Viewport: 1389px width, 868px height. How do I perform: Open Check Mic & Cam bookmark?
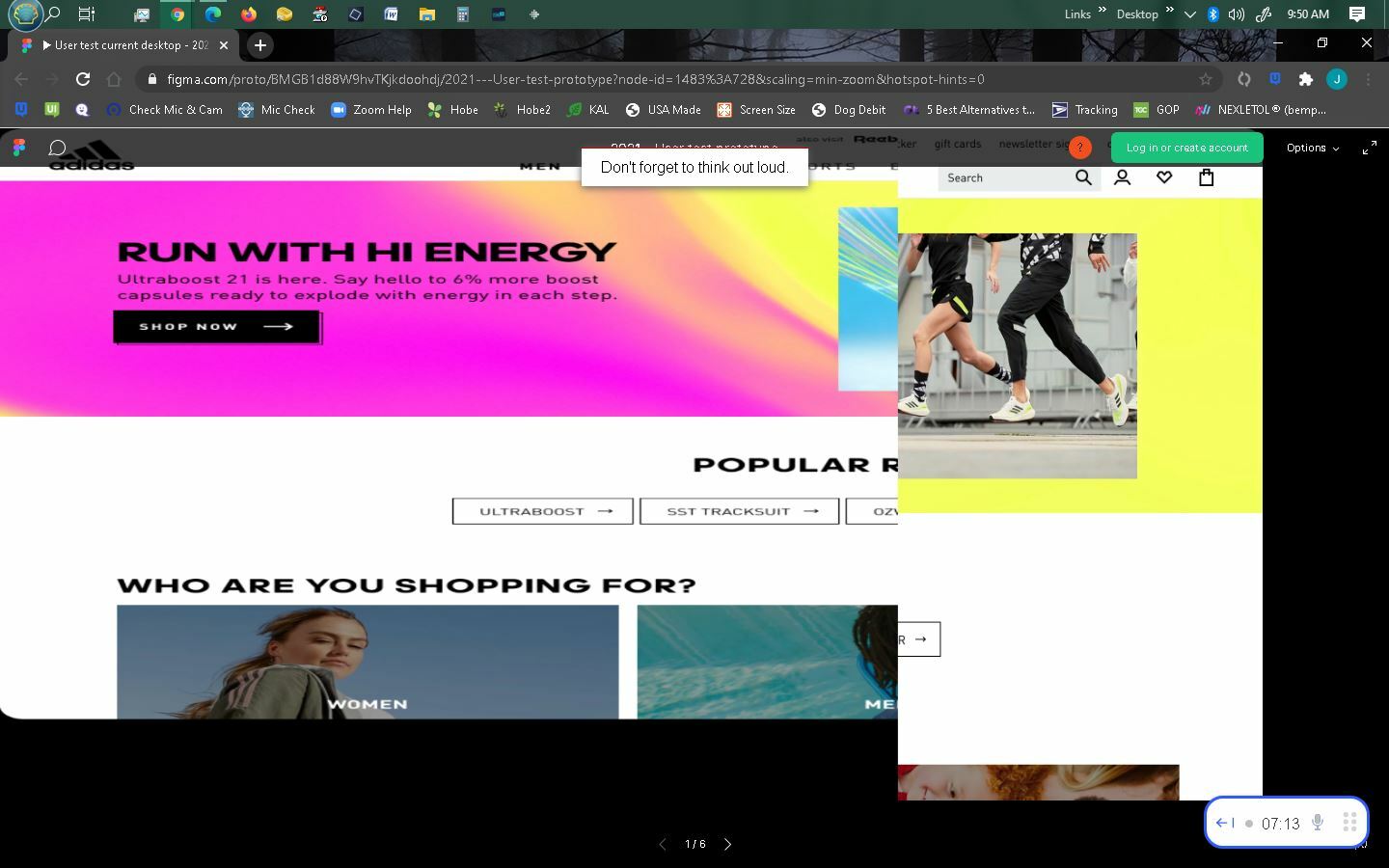[164, 110]
